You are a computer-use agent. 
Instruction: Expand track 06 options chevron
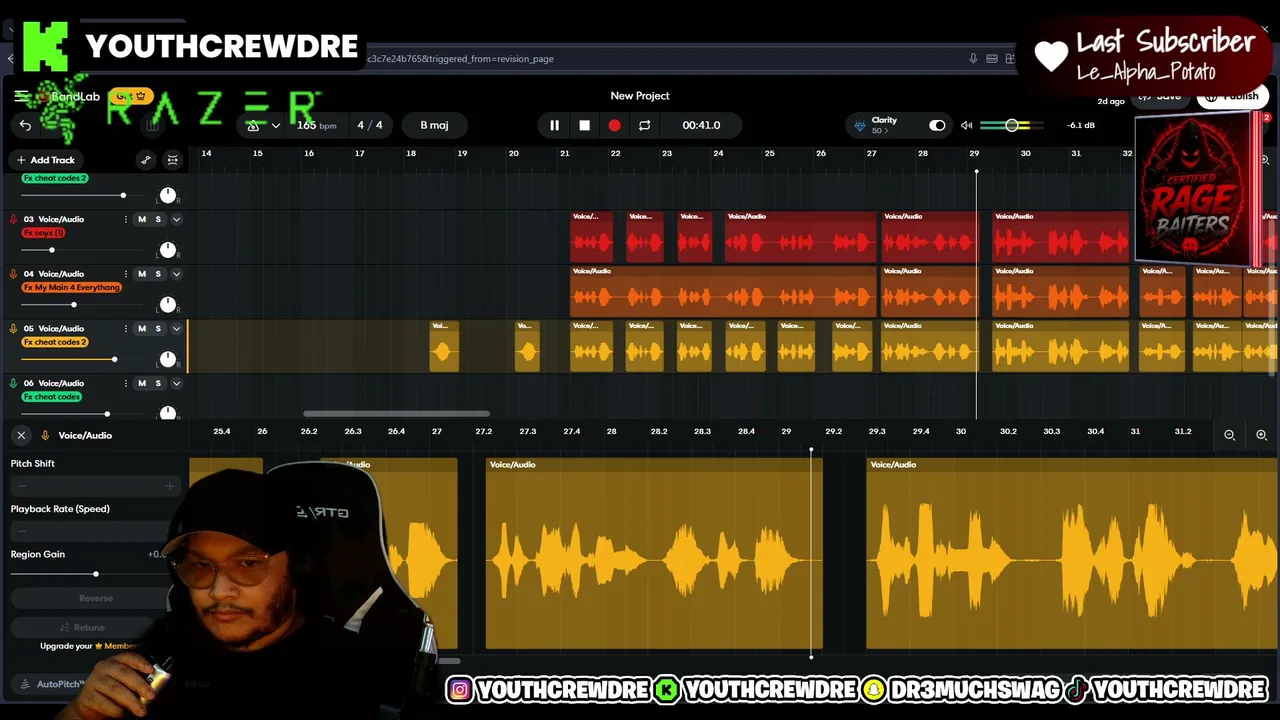[176, 384]
